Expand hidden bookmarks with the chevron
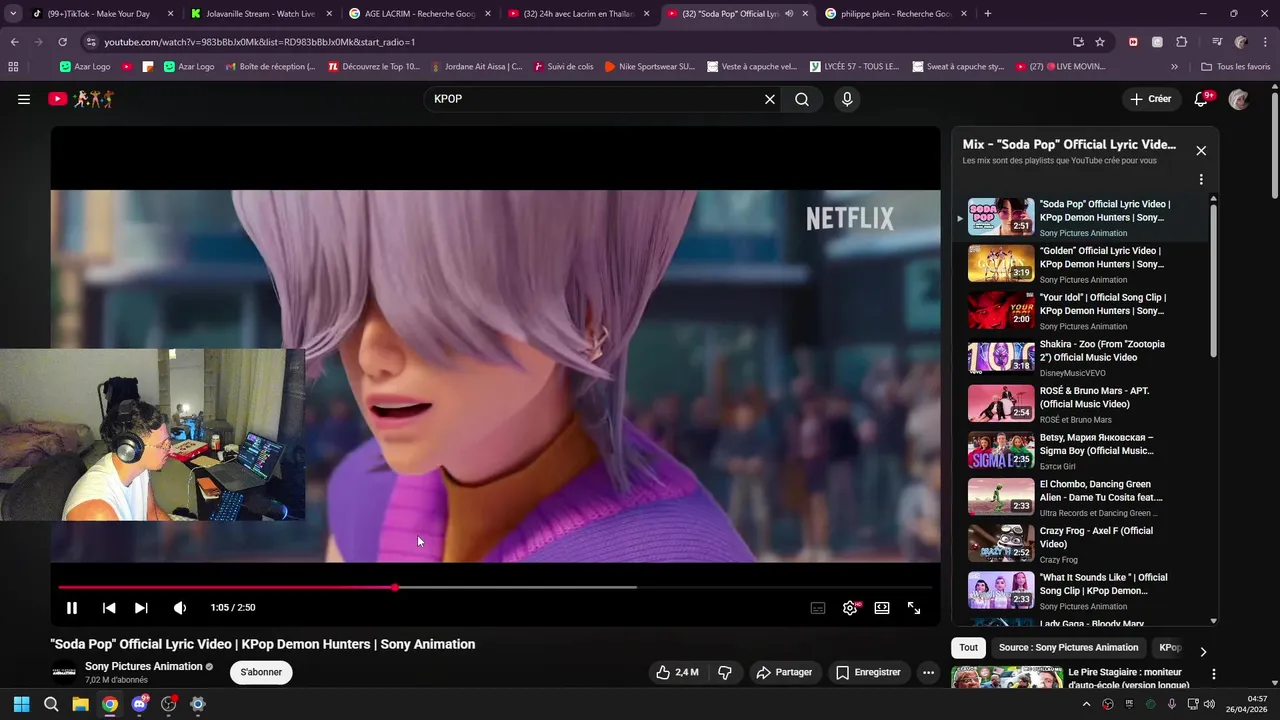1280x720 pixels. (x=1174, y=67)
